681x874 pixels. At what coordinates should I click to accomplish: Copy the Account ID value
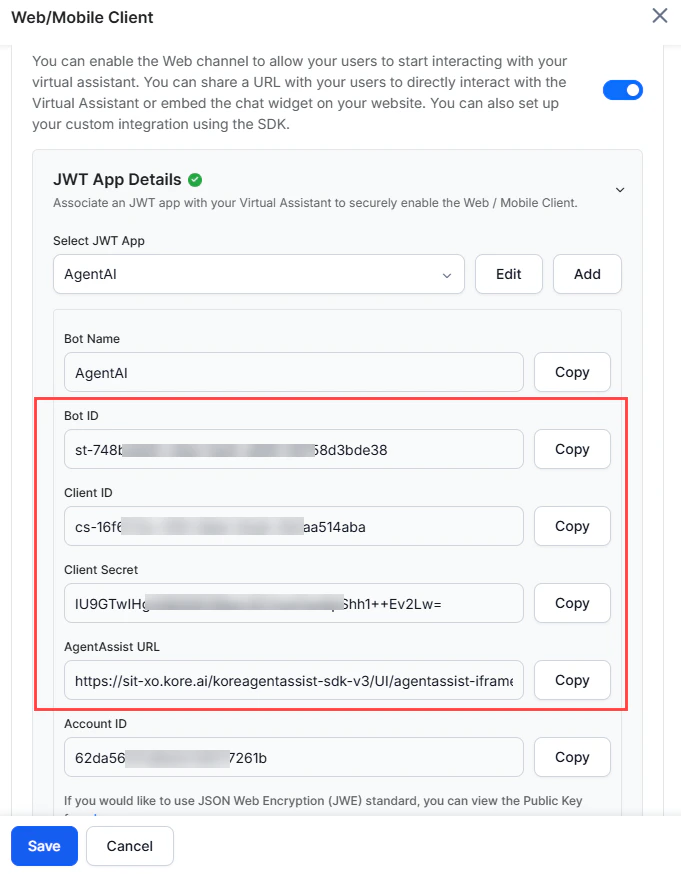[x=572, y=757]
